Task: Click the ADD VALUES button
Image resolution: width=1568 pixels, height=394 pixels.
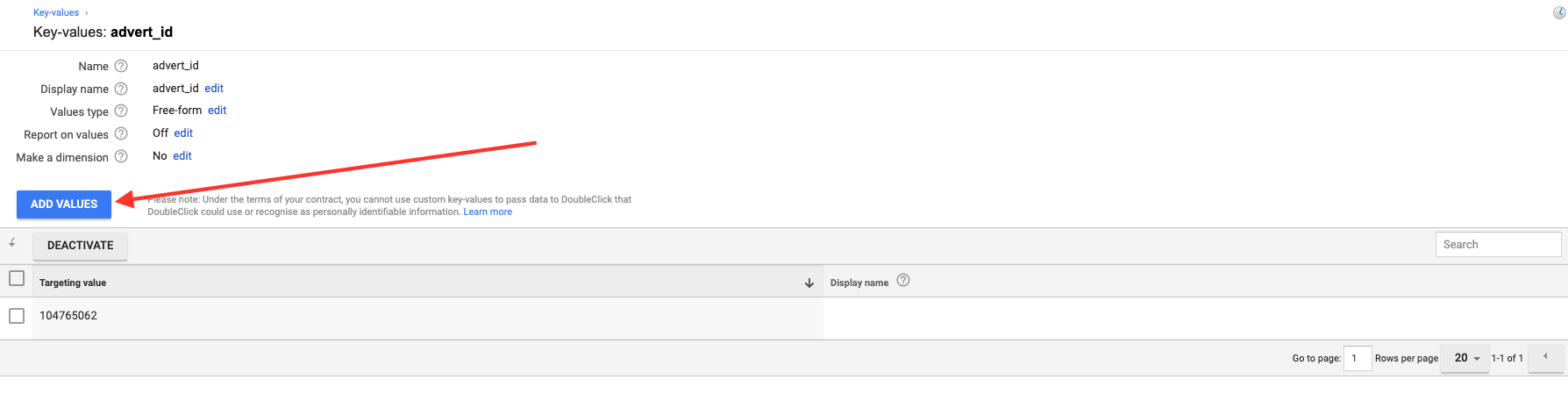Action: [x=64, y=204]
